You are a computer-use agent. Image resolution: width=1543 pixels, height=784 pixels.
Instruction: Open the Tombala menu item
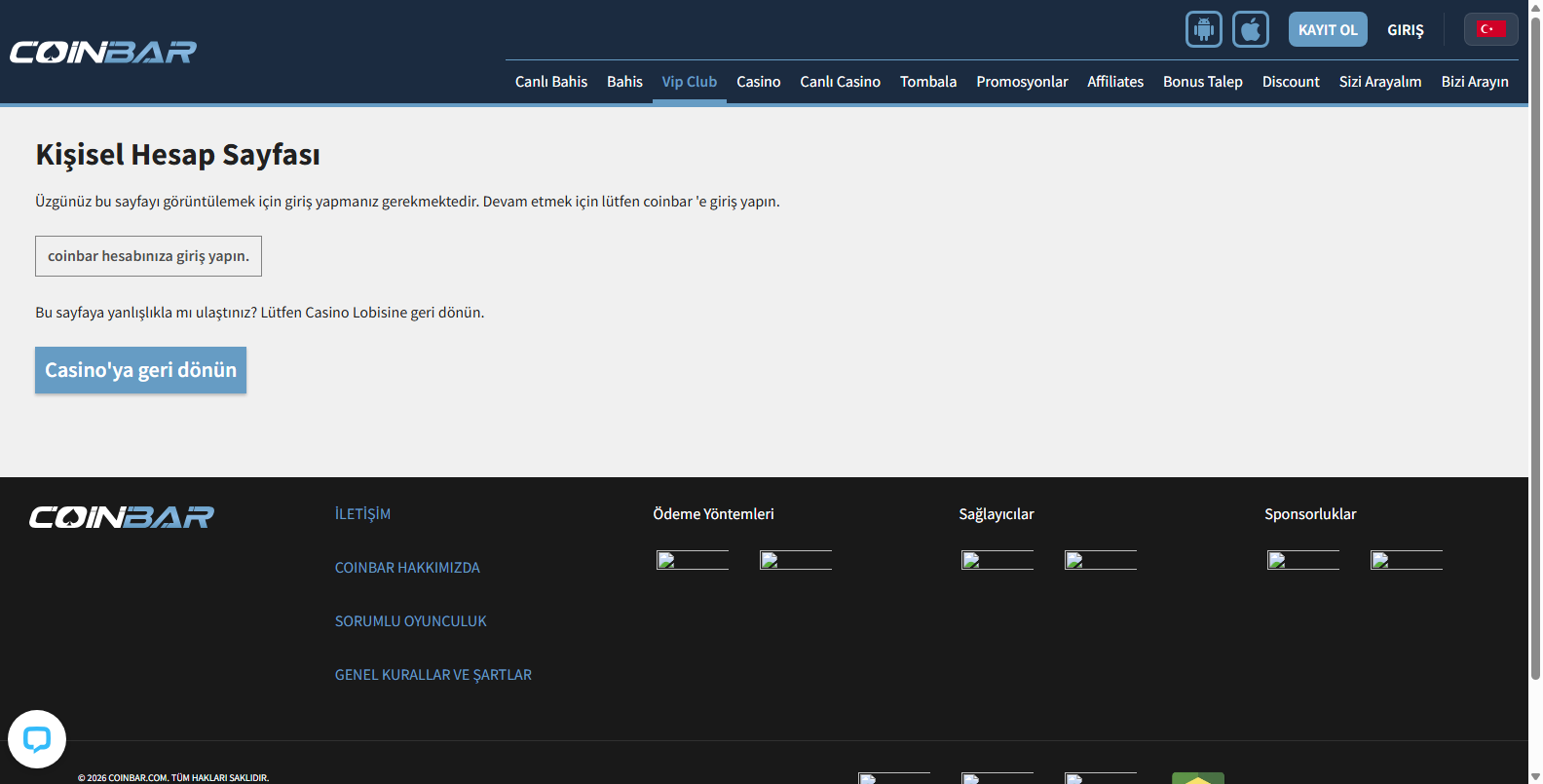point(927,82)
